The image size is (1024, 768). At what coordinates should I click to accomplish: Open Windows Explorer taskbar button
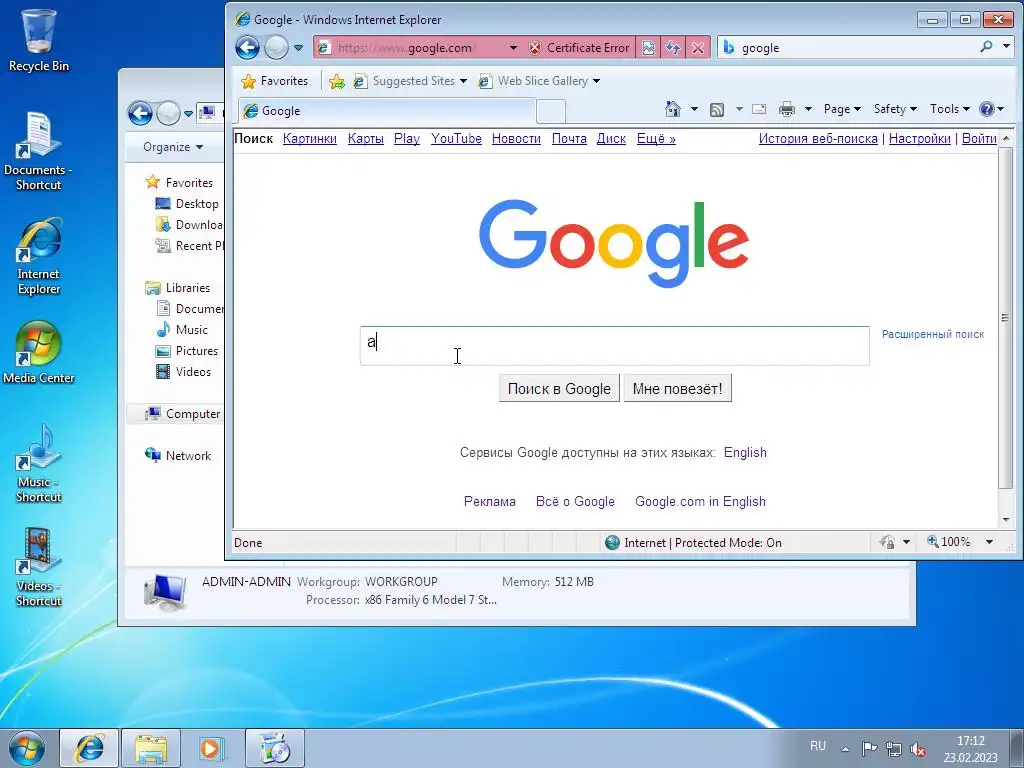coord(151,748)
